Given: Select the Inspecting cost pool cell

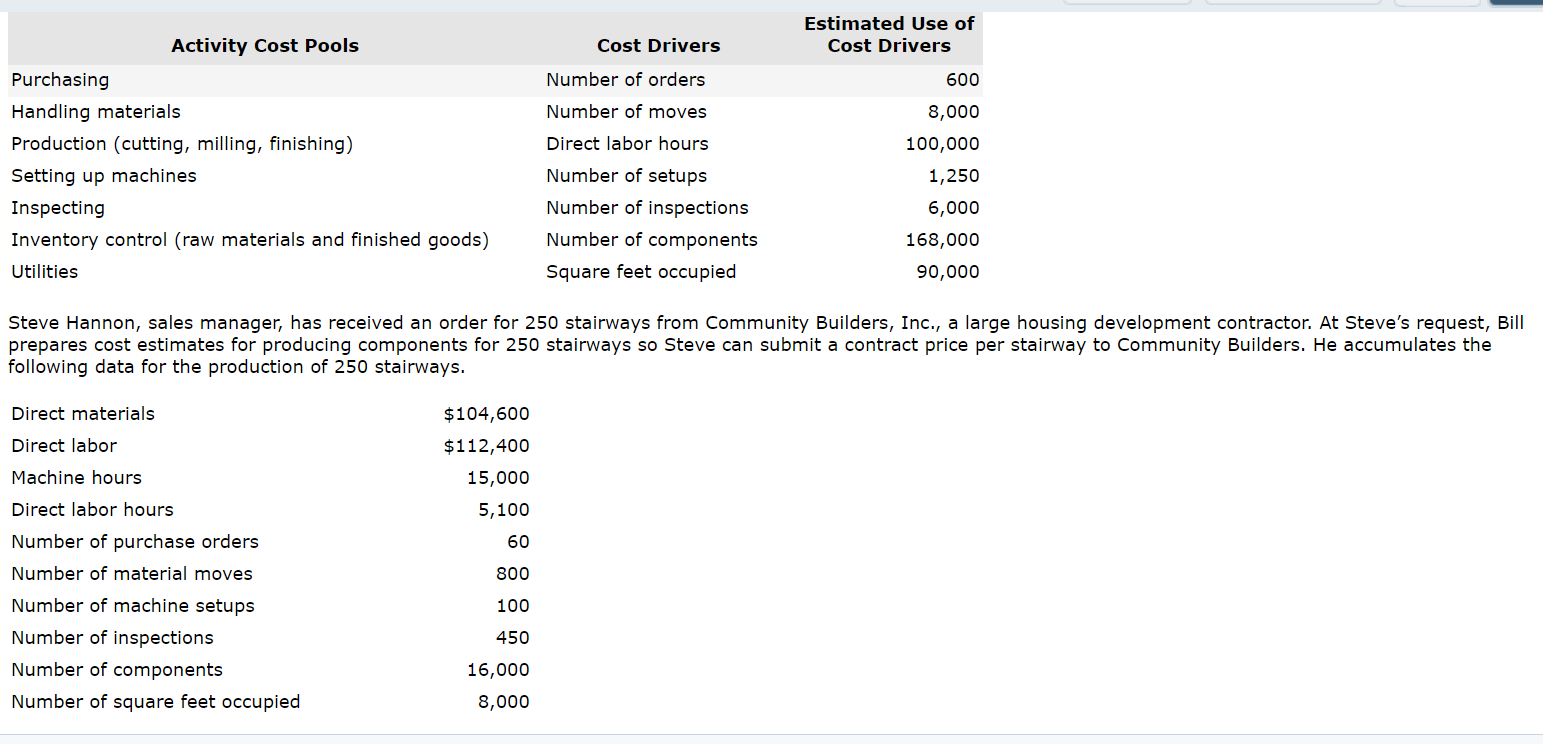Looking at the screenshot, I should pyautogui.click(x=58, y=207).
